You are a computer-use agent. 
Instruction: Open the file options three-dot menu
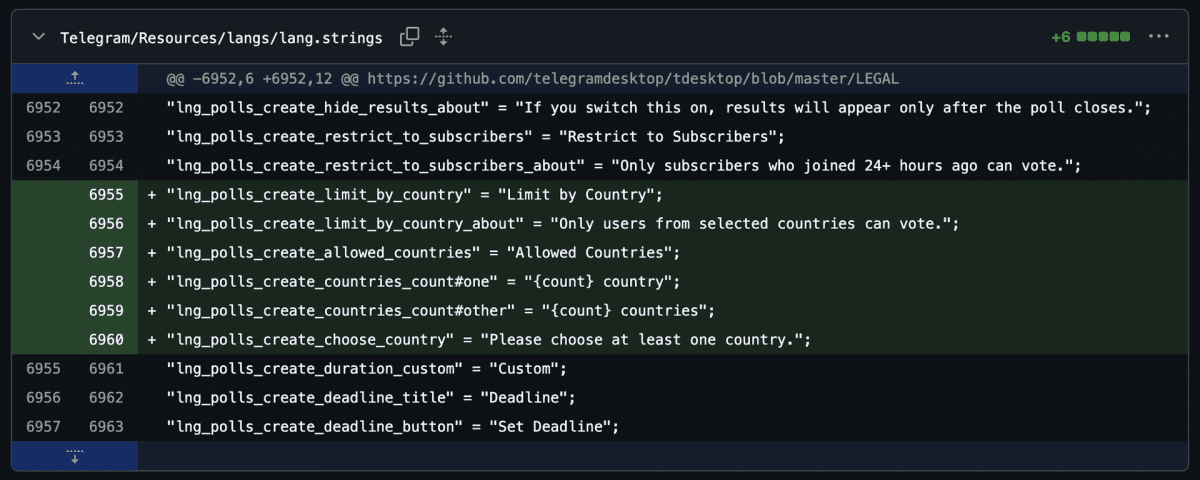point(1159,37)
